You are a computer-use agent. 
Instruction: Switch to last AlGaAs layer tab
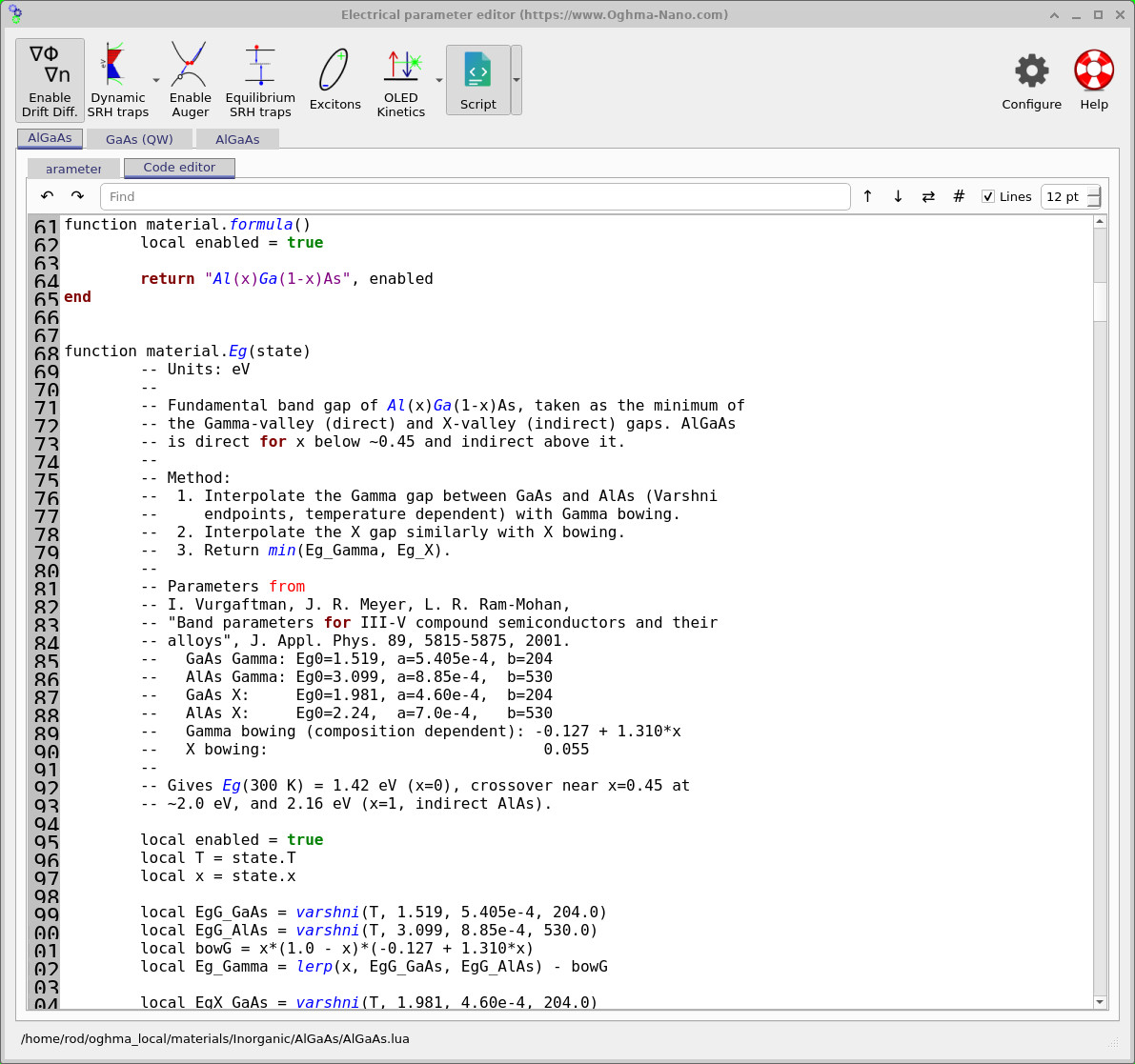(237, 139)
